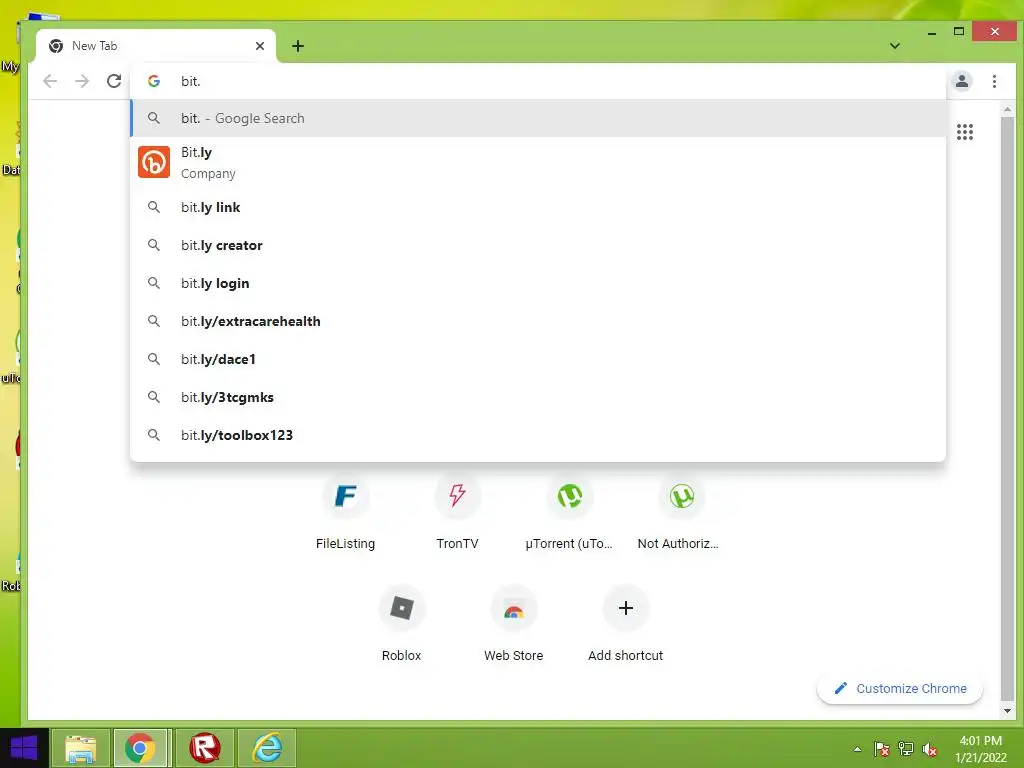Click the page scrollbar up arrow
This screenshot has height=768, width=1024.
coord(1007,109)
